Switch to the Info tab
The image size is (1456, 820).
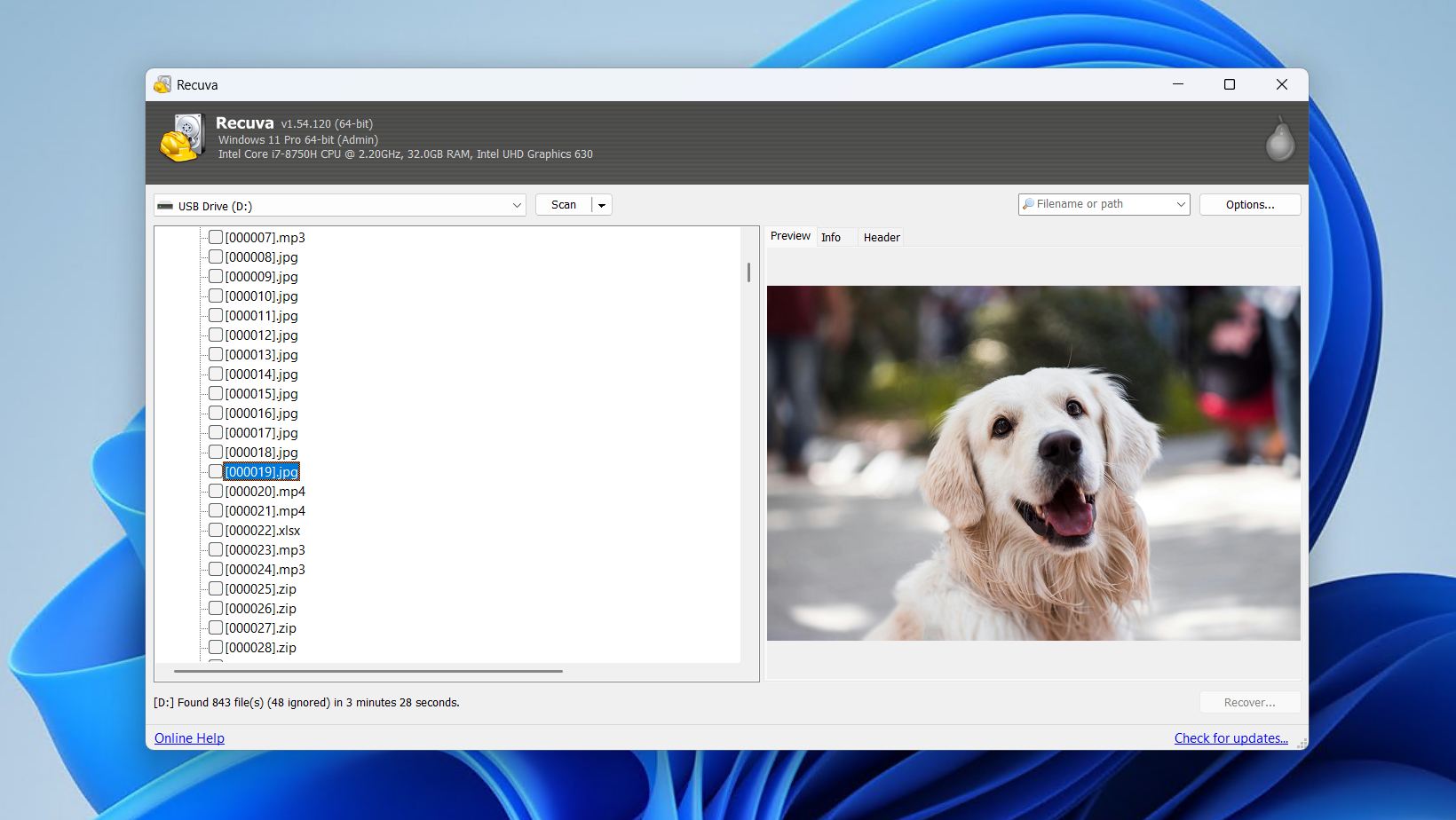click(832, 237)
